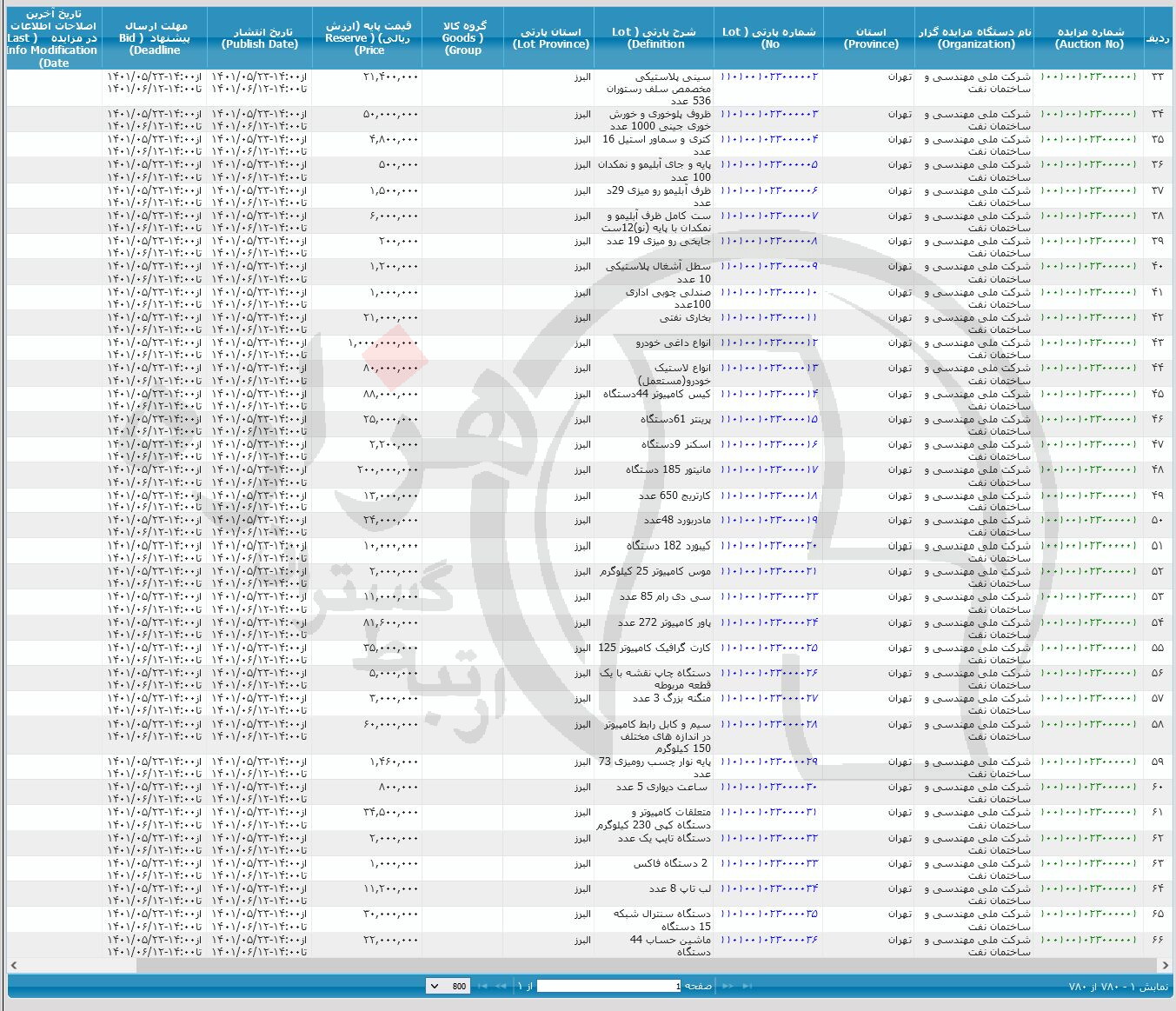Sort by Lot No column header
This screenshot has height=1011, width=1176.
tap(769, 38)
